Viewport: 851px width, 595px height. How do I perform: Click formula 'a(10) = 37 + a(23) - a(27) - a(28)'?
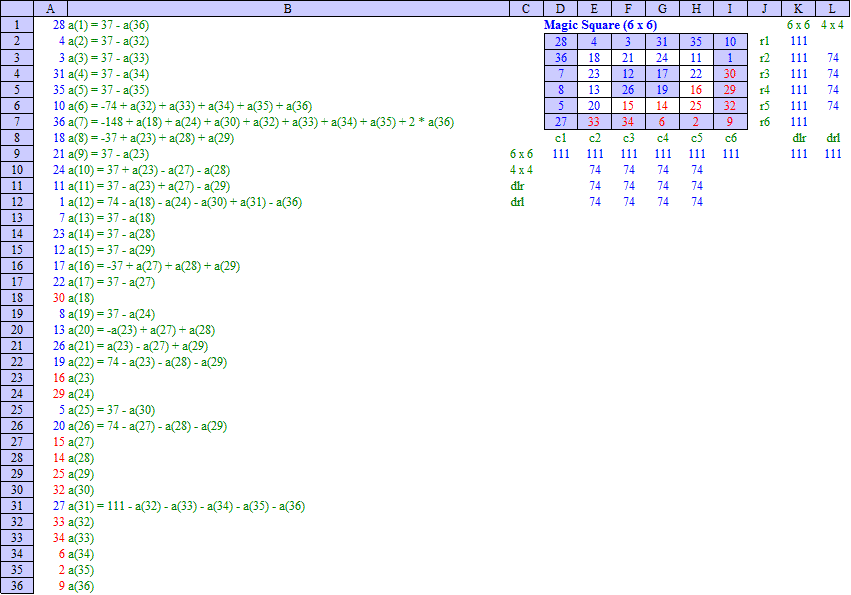(x=149, y=170)
